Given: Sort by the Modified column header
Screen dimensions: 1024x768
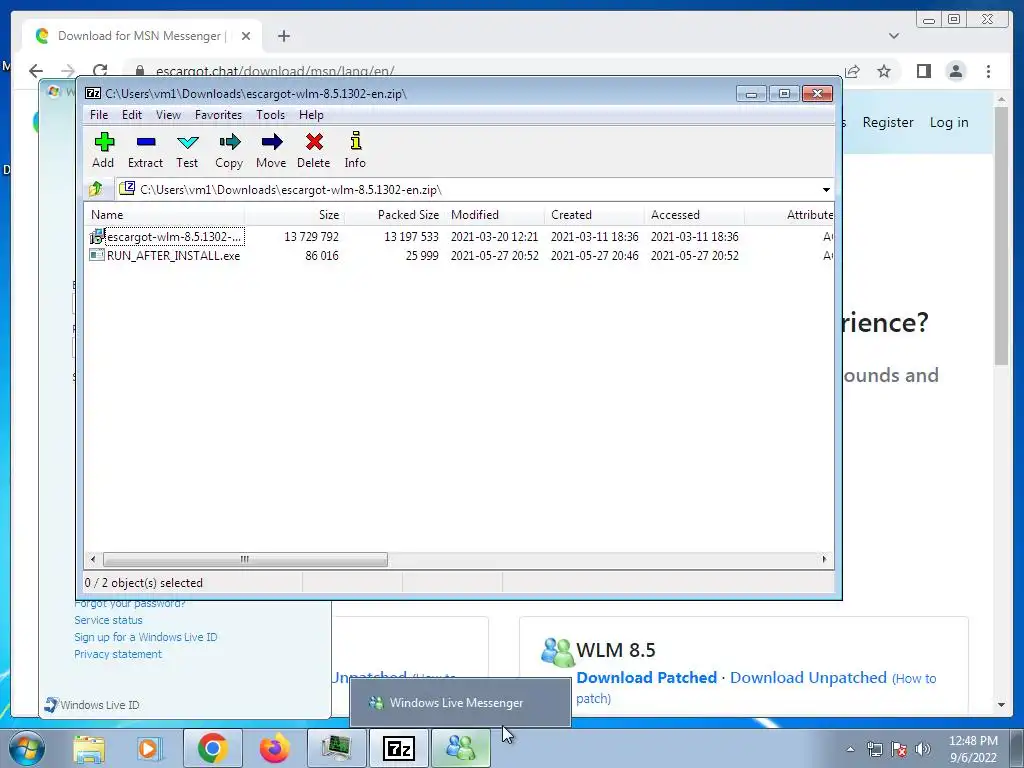Looking at the screenshot, I should coord(494,214).
